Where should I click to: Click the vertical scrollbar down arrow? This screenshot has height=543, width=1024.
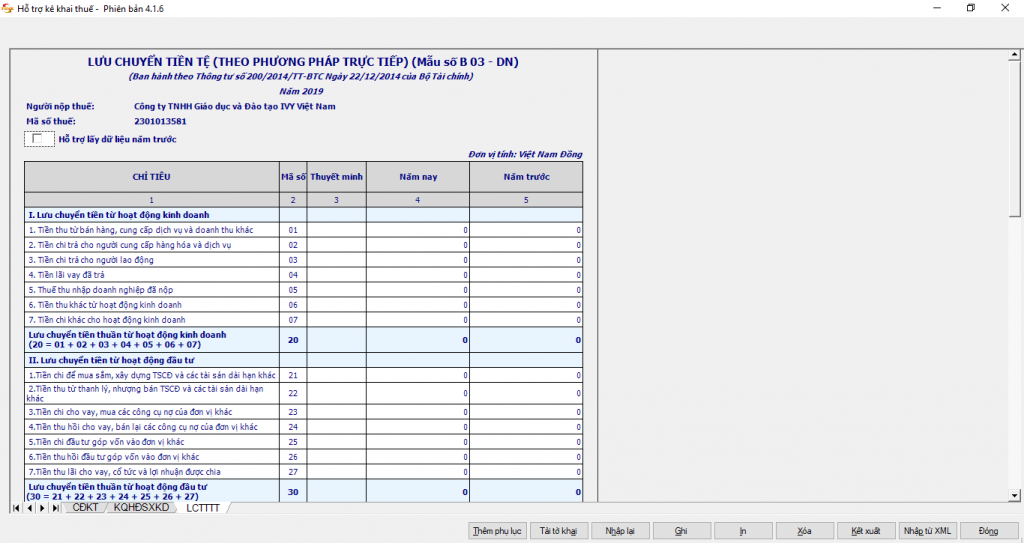pos(1016,495)
